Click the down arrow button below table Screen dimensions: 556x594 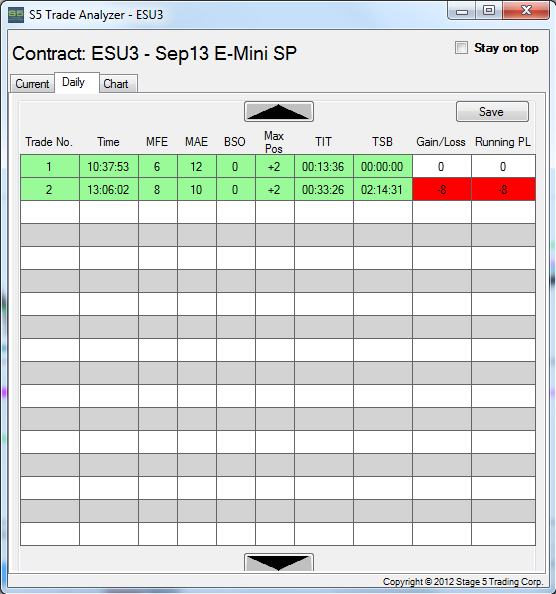pos(279,562)
